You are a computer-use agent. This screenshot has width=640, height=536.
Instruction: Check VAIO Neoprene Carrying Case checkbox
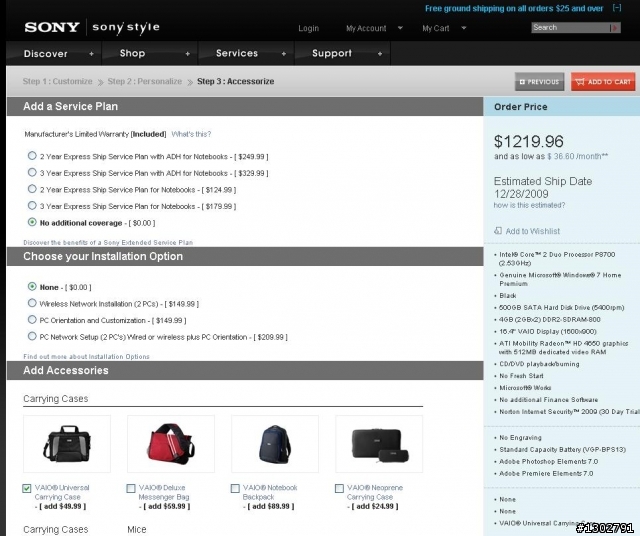click(x=339, y=488)
